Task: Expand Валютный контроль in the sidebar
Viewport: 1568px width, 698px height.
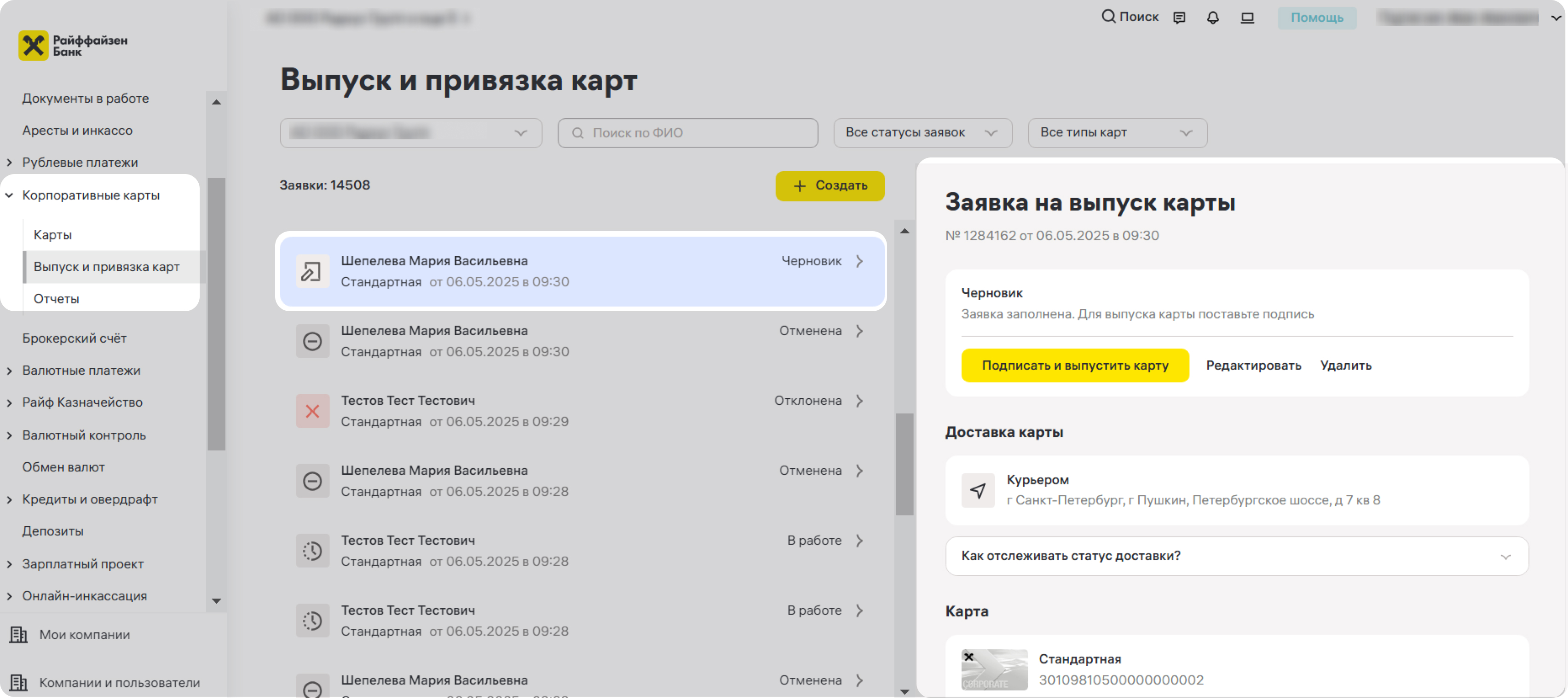Action: click(x=9, y=435)
